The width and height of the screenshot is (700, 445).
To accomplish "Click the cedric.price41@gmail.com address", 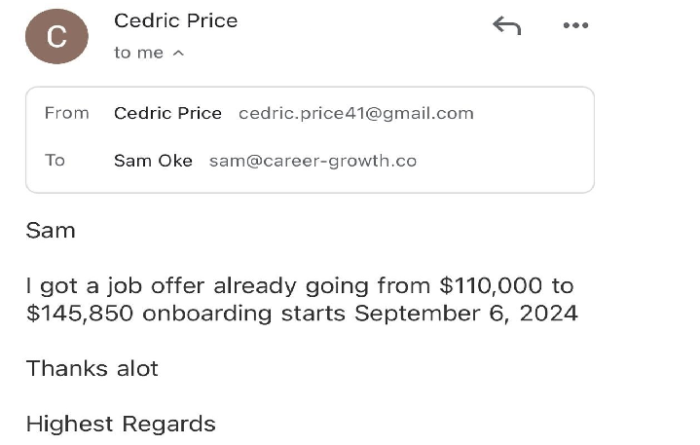I will [x=355, y=113].
